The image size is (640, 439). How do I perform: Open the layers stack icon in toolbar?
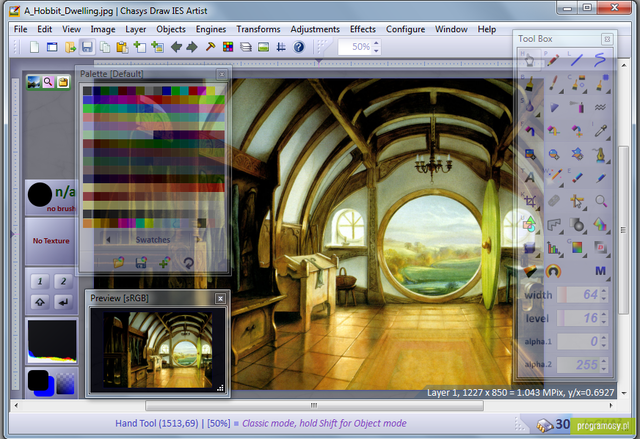(246, 47)
